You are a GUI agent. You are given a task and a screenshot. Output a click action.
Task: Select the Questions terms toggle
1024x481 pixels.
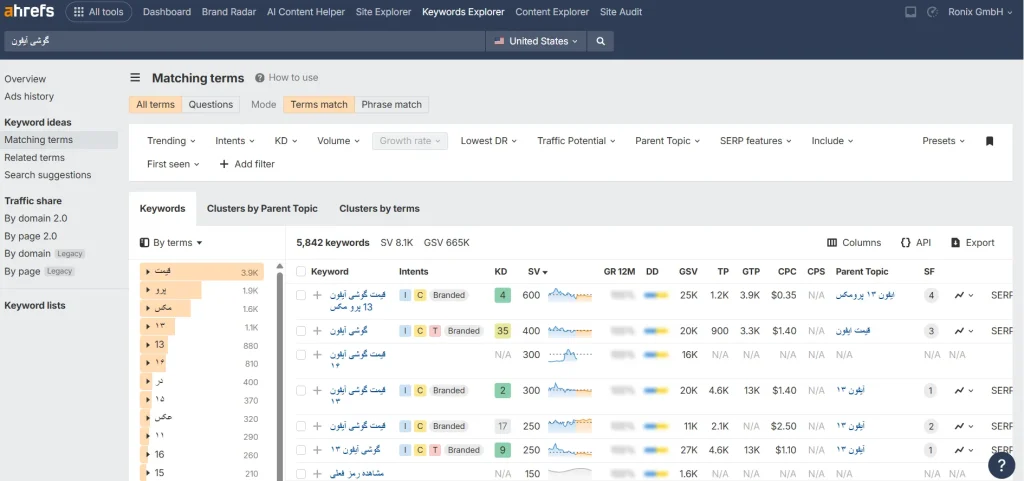pyautogui.click(x=210, y=104)
